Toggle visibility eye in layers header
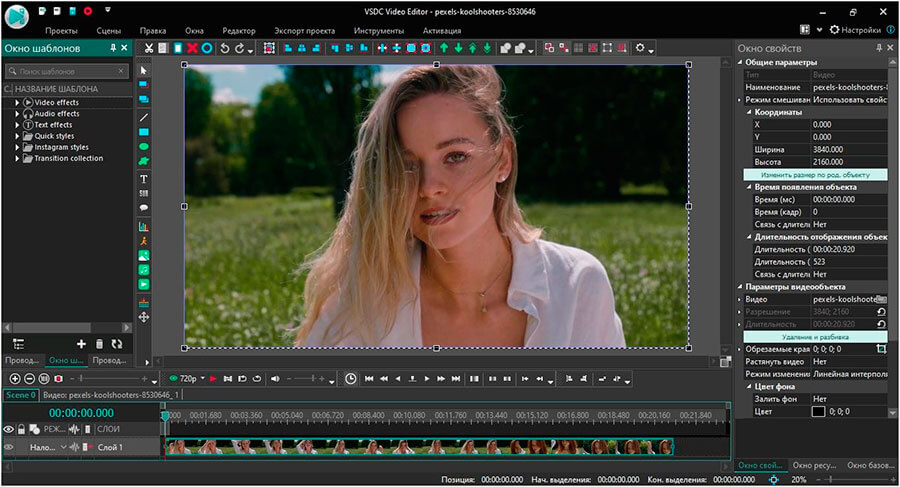Screen dimensions: 900x487 (x=9, y=429)
